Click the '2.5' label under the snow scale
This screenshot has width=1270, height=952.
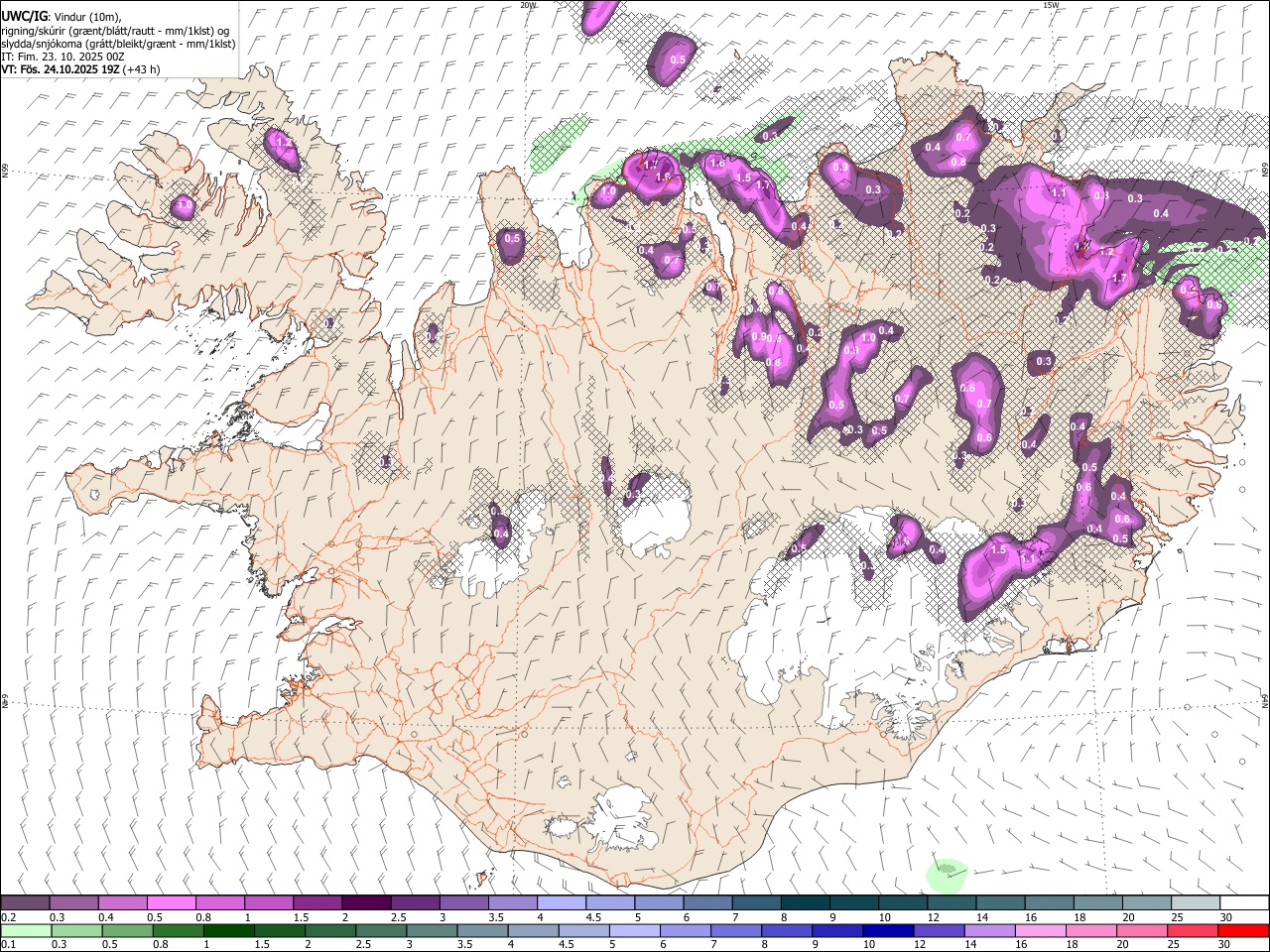pos(398,917)
